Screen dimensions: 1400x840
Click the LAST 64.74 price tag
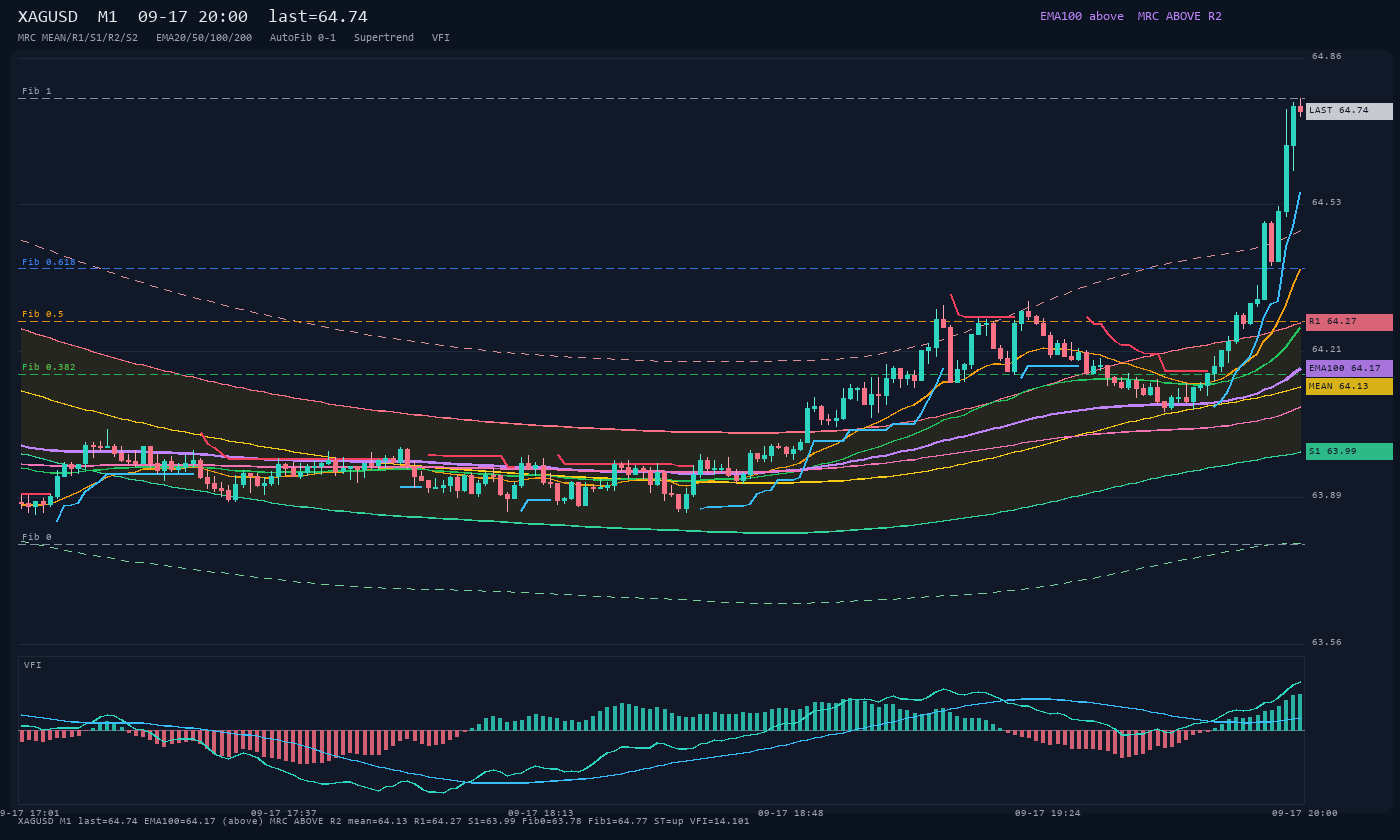(1349, 111)
